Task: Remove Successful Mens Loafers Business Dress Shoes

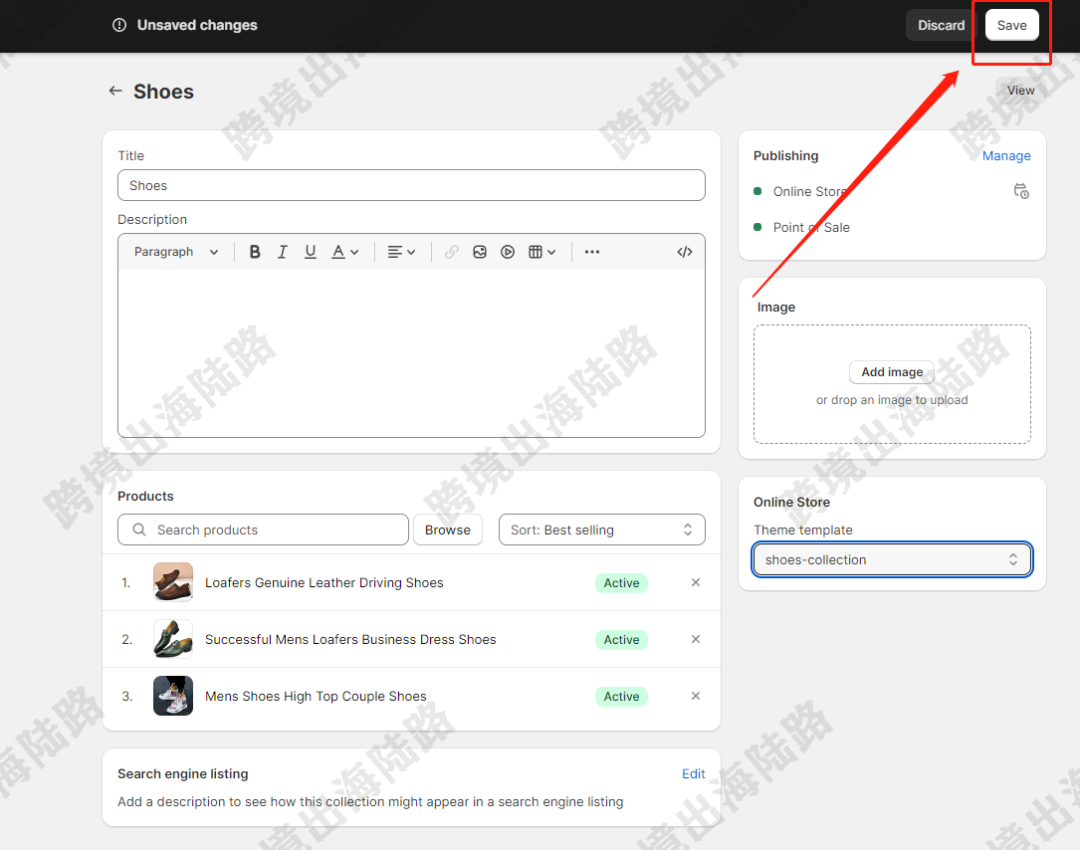Action: pos(696,639)
